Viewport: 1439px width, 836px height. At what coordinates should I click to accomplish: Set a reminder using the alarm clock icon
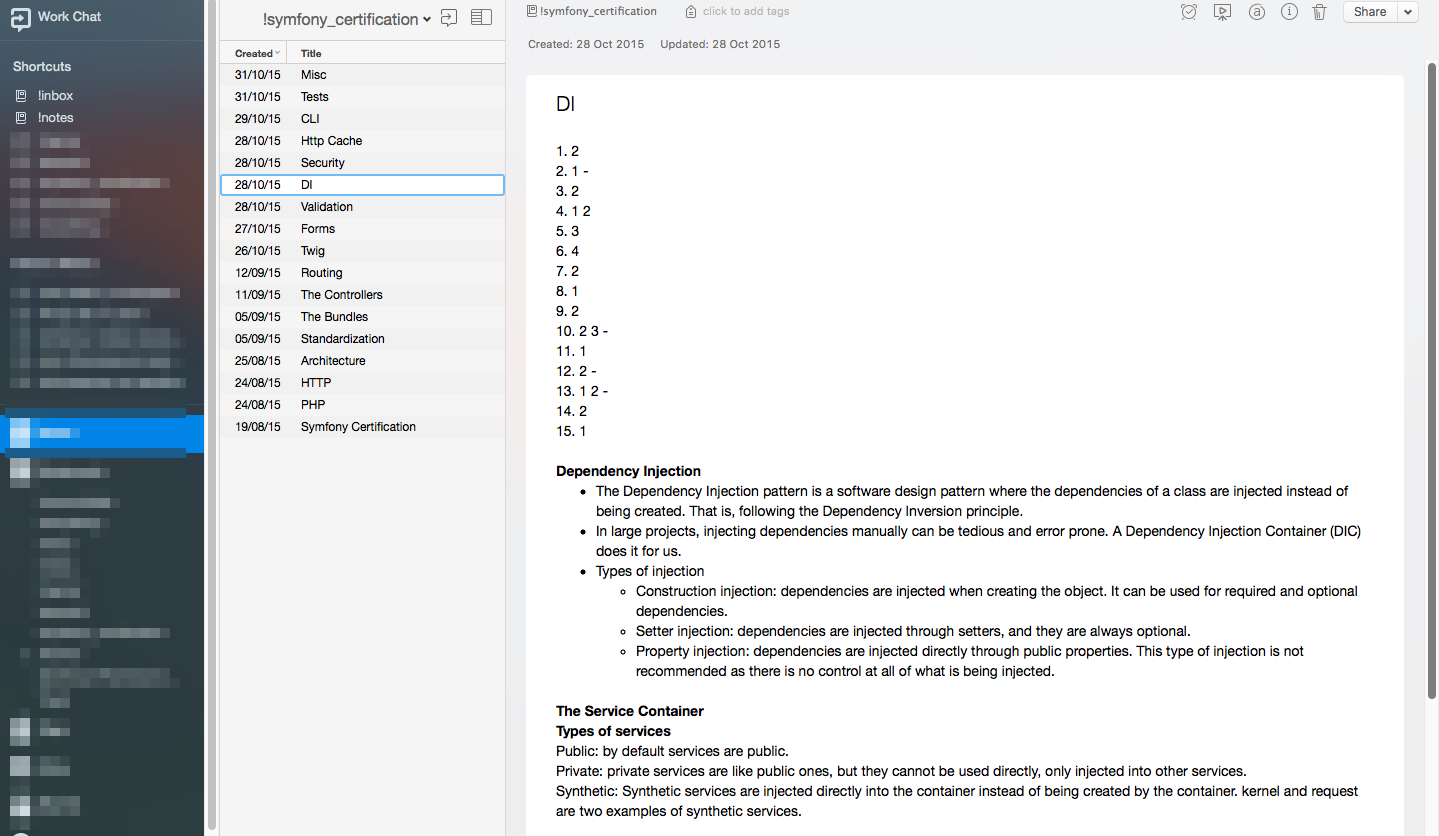tap(1189, 12)
